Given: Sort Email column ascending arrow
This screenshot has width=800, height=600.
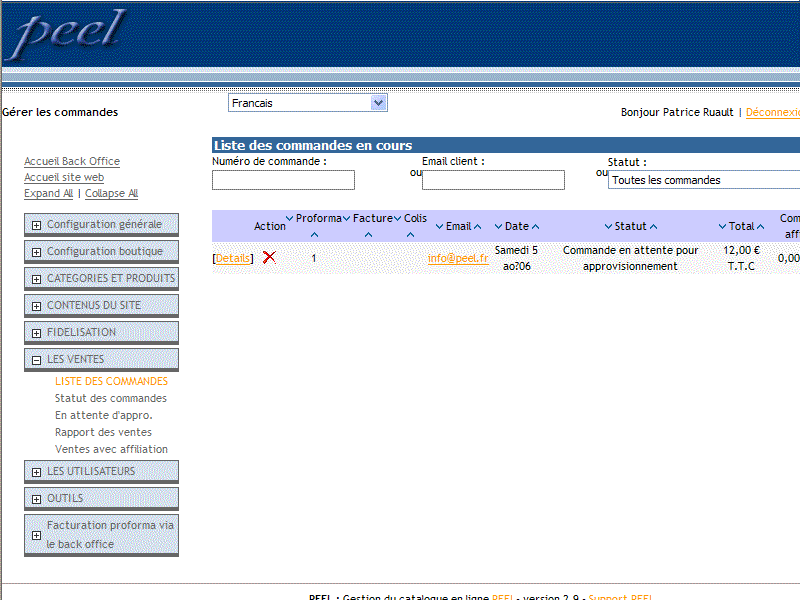Looking at the screenshot, I should coord(478,227).
